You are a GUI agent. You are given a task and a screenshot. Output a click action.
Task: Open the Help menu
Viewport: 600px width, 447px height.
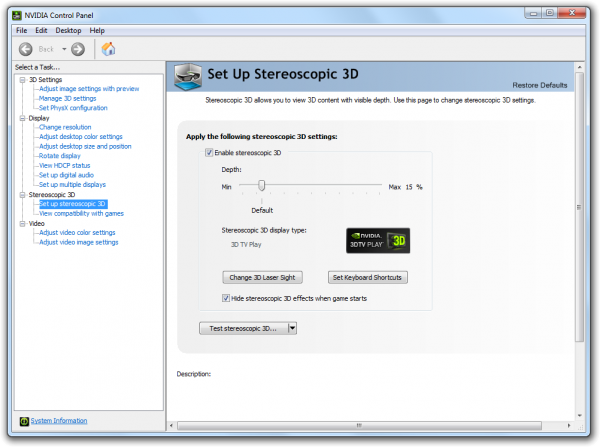coord(97,31)
